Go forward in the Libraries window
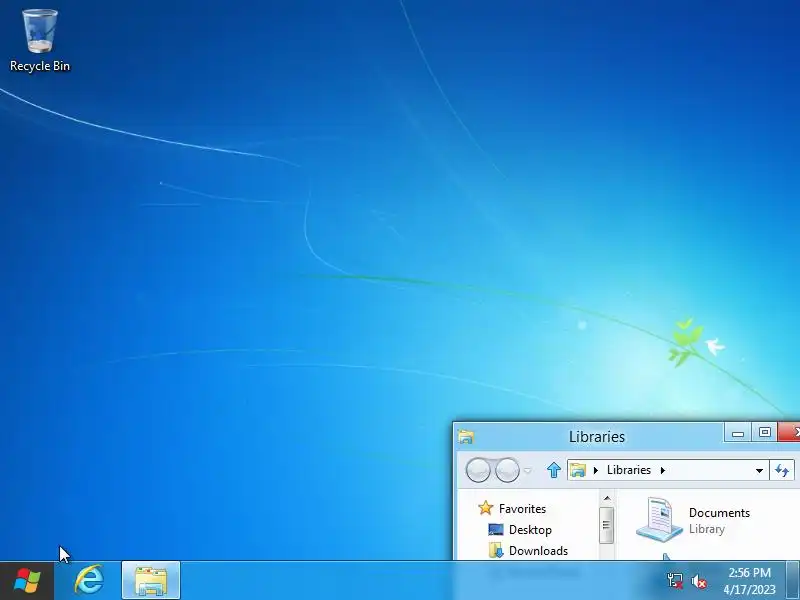 point(507,470)
